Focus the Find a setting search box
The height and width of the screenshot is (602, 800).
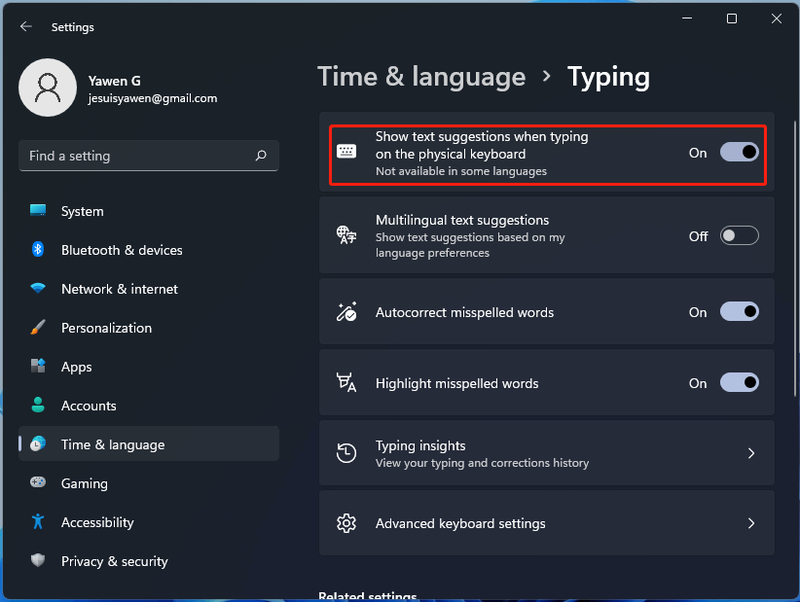148,156
